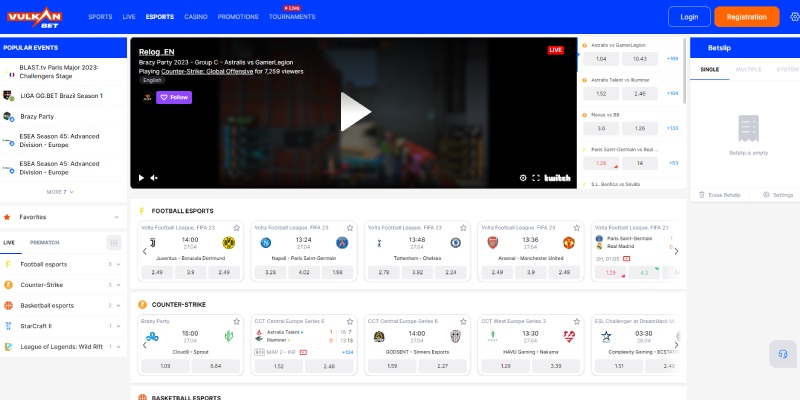
Task: Enter fullscreen in the Twitch player
Action: [x=536, y=178]
